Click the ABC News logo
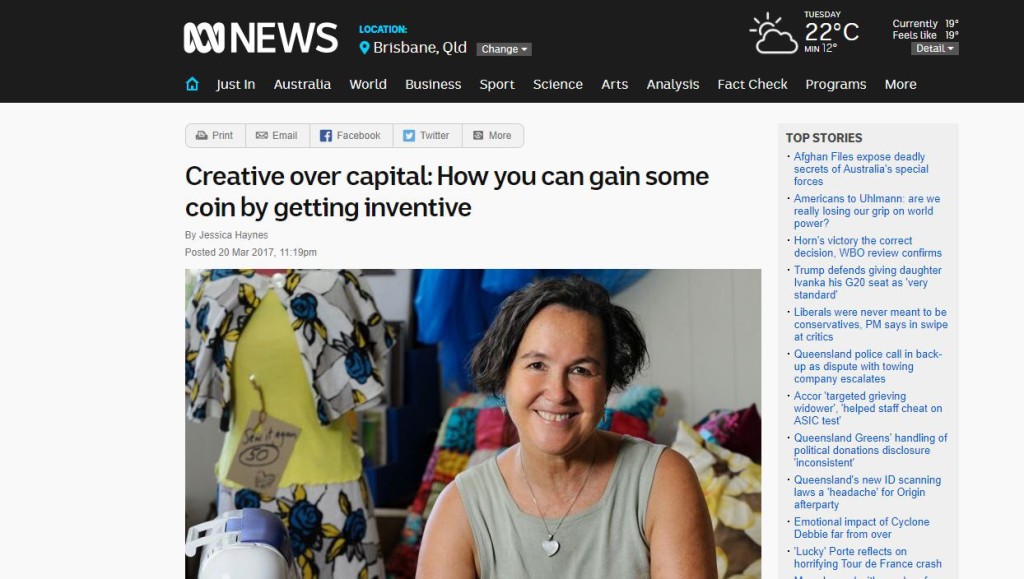 261,38
